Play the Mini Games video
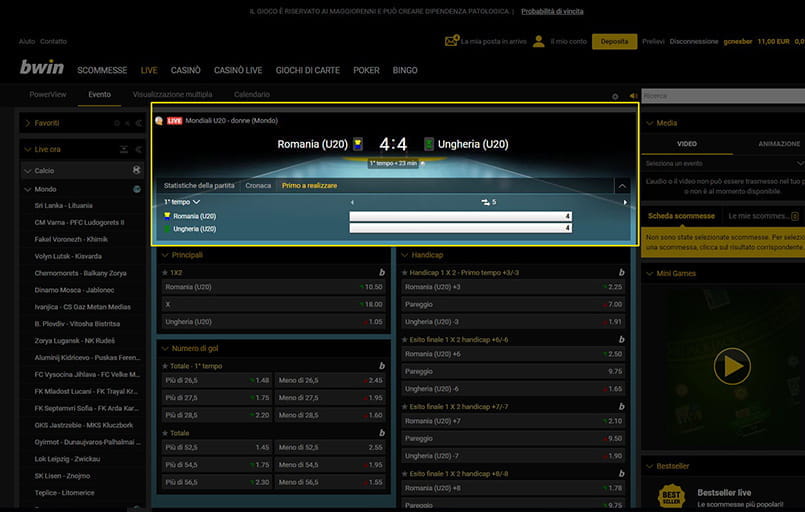 [732, 366]
